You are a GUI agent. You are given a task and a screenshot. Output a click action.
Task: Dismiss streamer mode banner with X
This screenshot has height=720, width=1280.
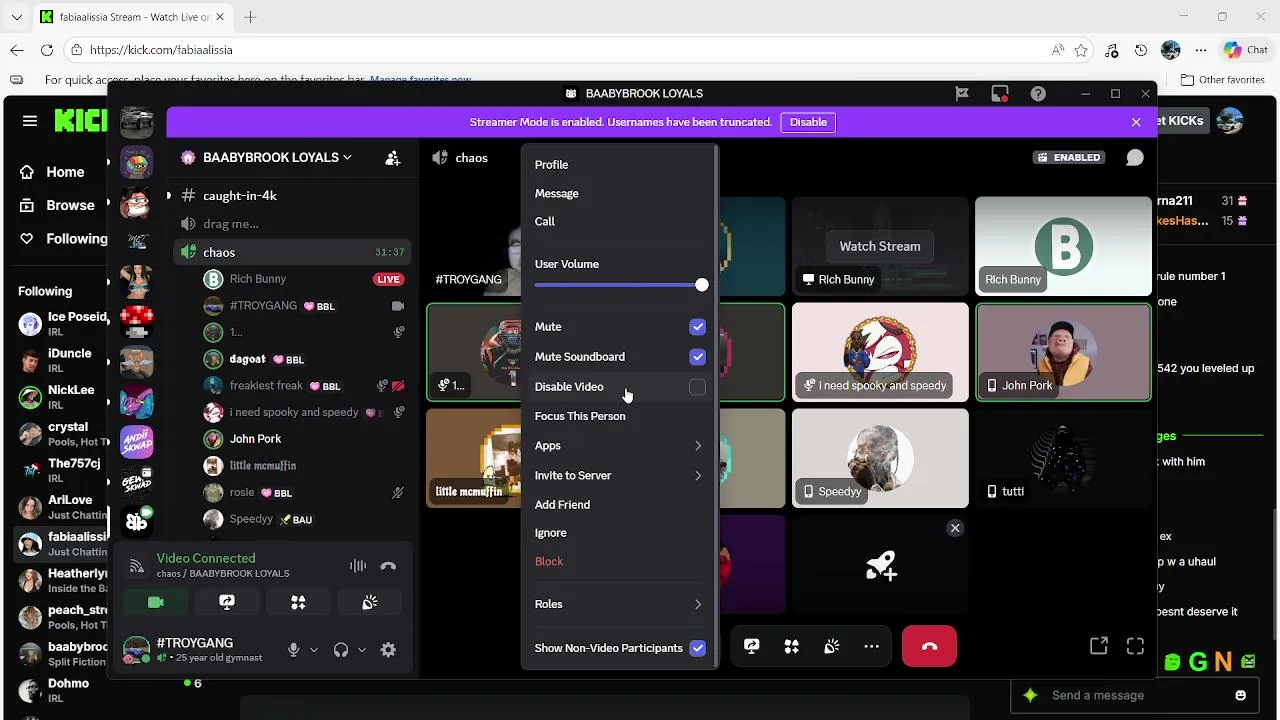(1136, 122)
